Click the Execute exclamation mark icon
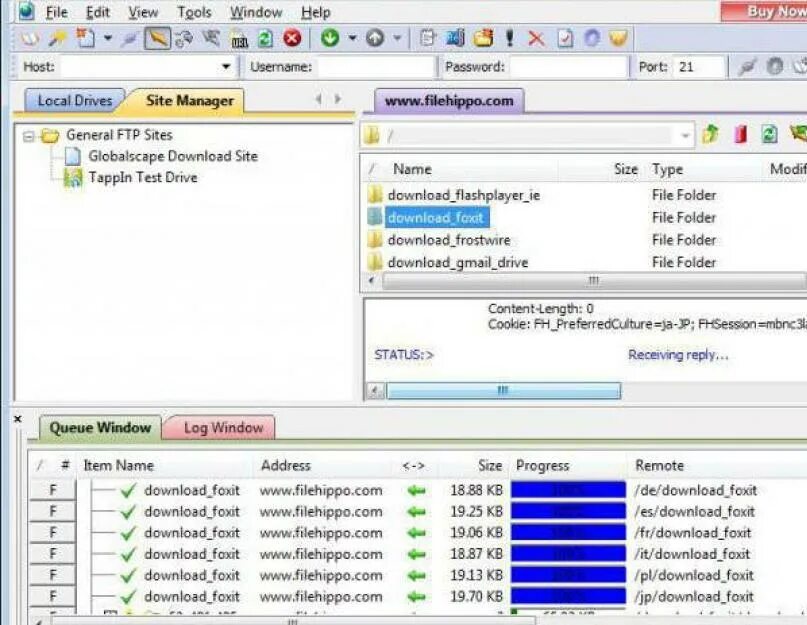 (510, 39)
